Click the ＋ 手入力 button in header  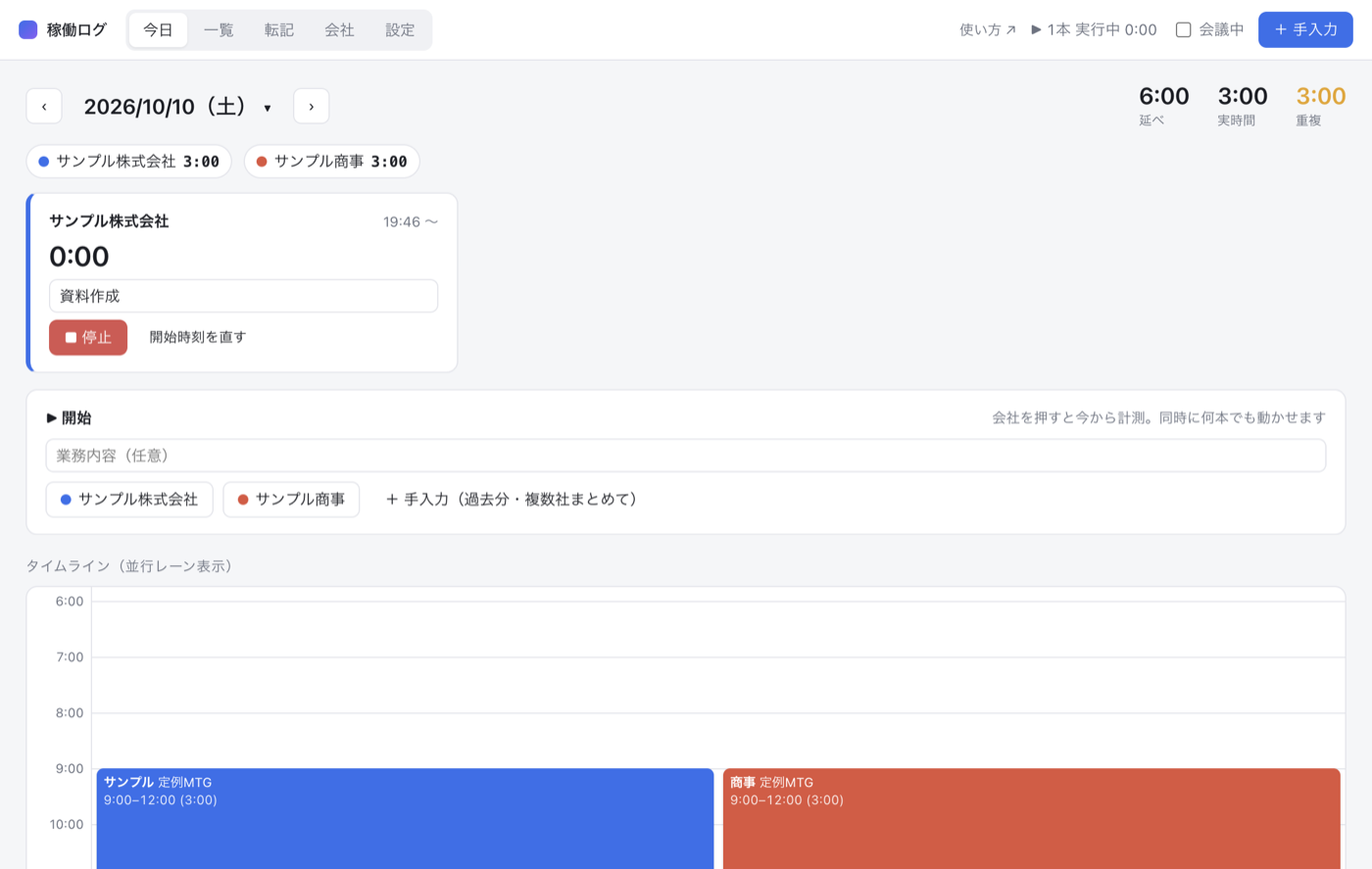1305,29
